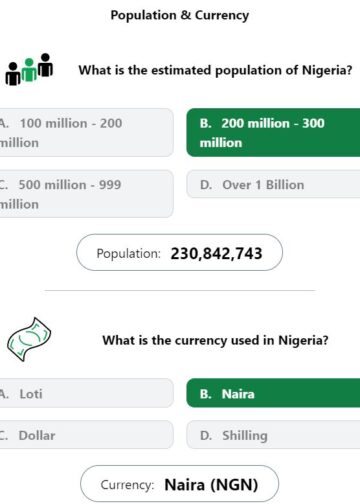Click the Currency Naira (NGN) result pill
The image size is (360, 504).
coord(179,484)
